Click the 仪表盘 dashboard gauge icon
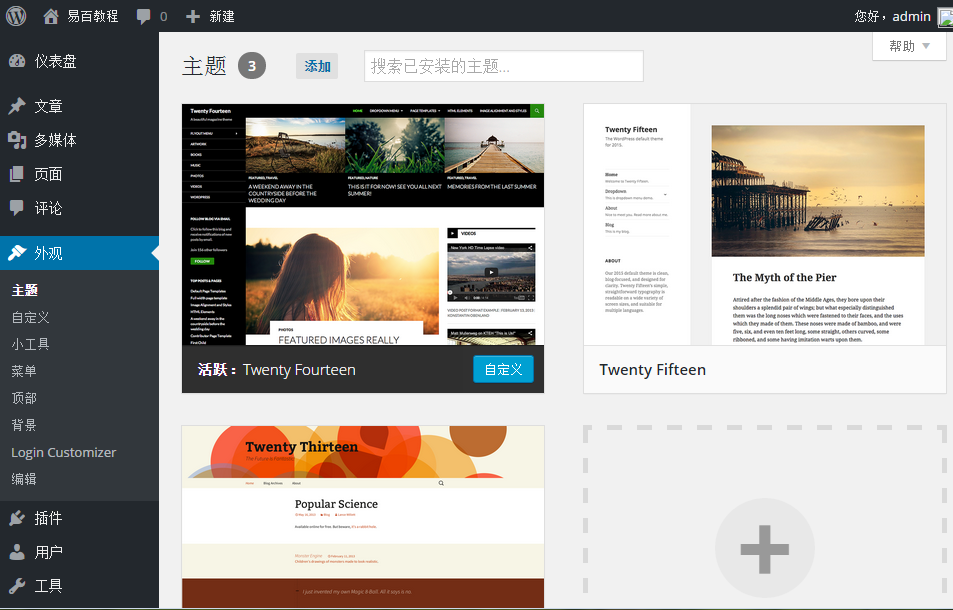 pos(17,61)
